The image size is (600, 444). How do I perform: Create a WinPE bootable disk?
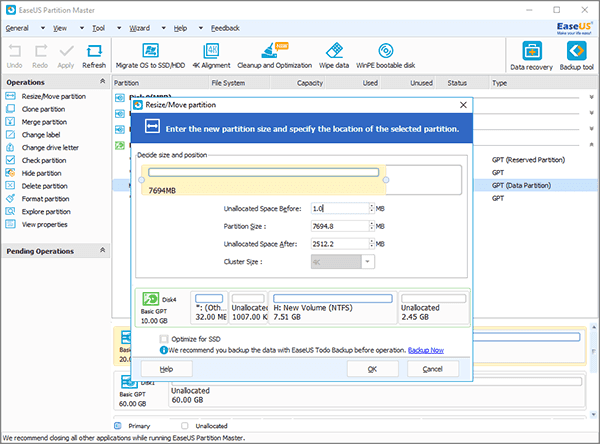pos(386,56)
